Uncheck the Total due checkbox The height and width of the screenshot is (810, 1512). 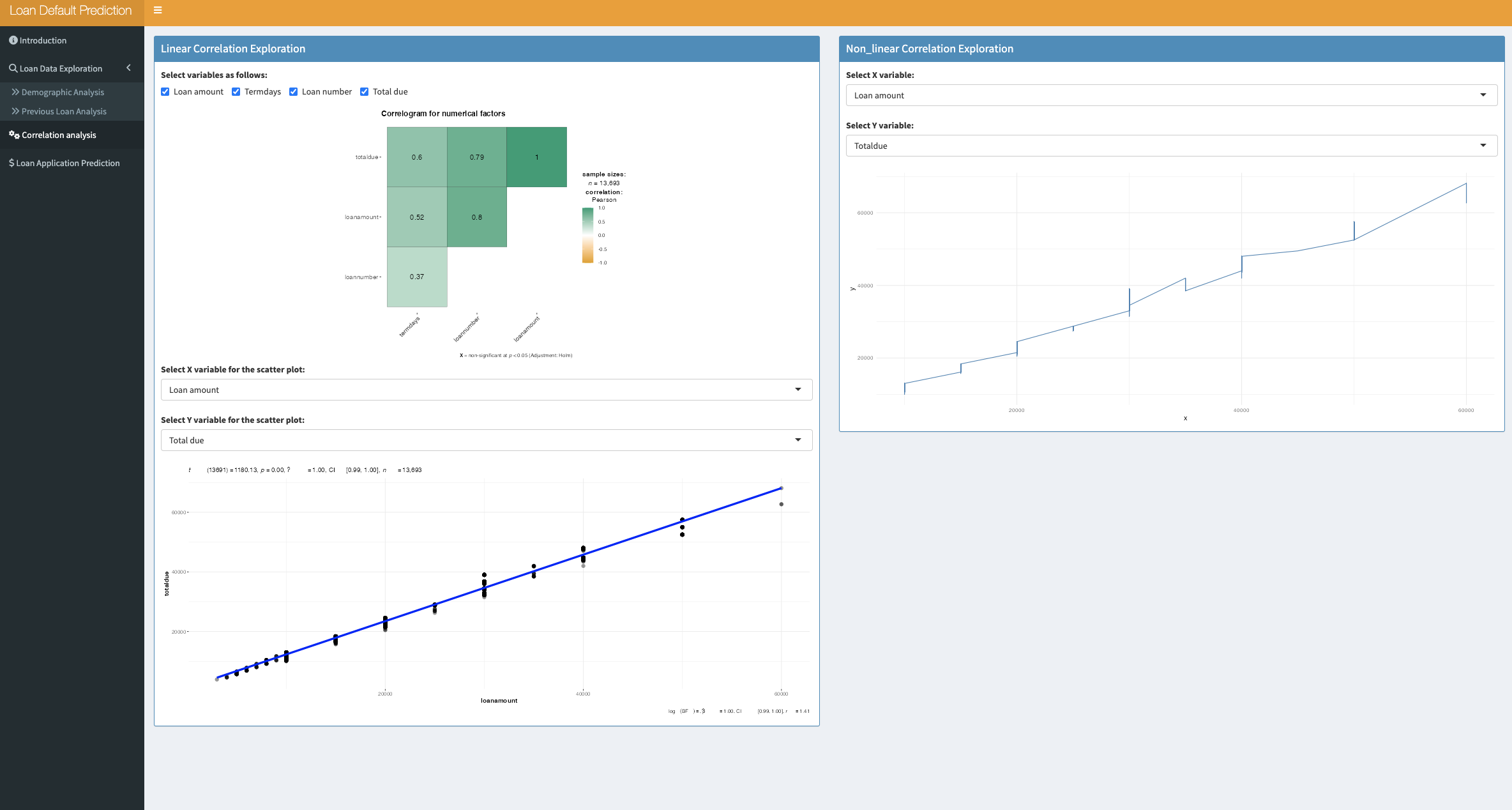click(x=365, y=91)
